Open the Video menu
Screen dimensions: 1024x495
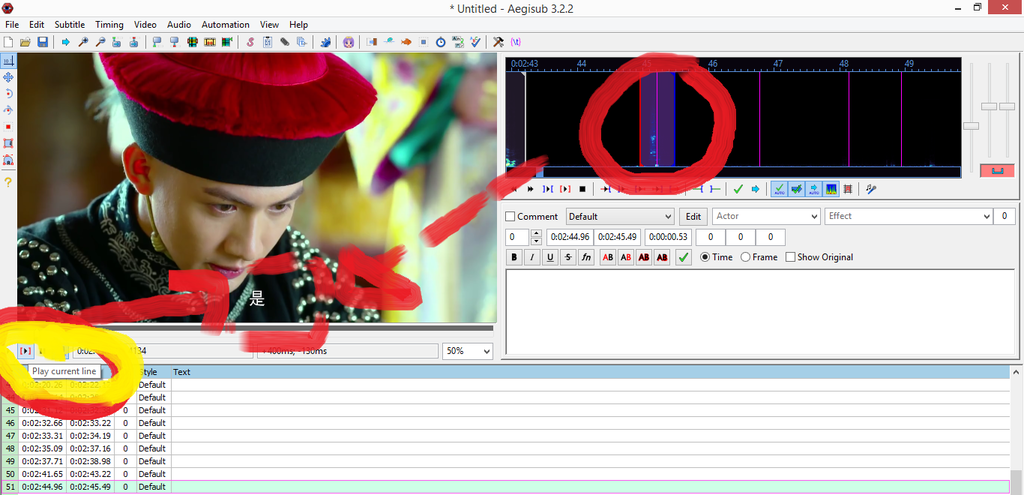(x=145, y=24)
